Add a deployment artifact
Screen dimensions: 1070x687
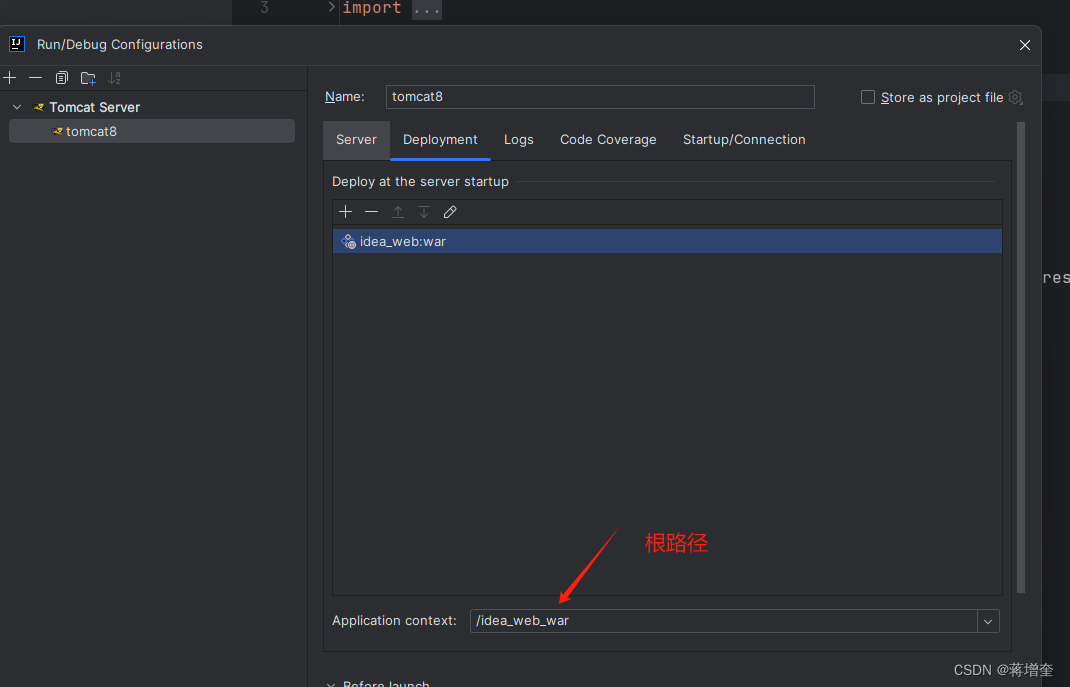(x=345, y=212)
